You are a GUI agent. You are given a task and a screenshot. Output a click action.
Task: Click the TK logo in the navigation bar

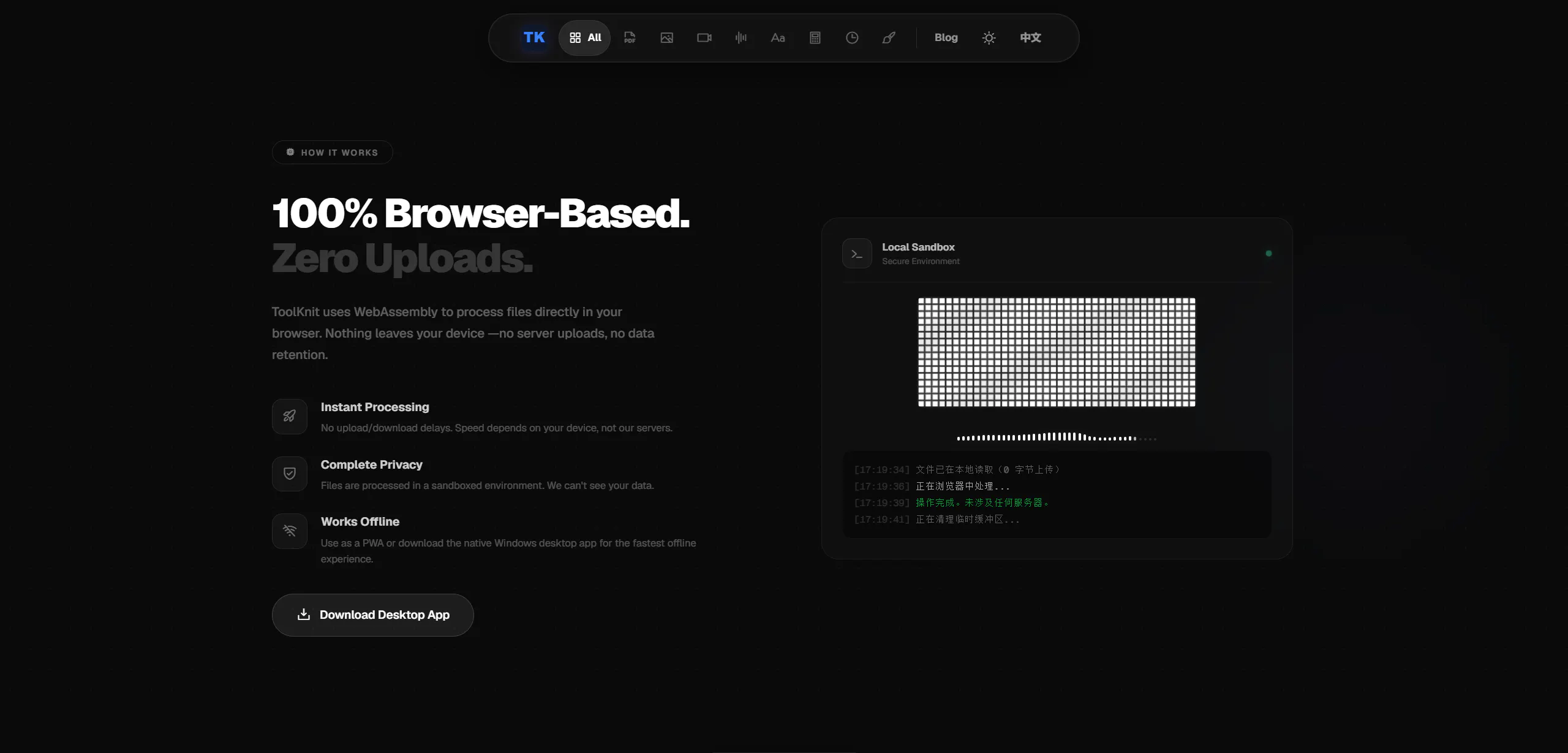[534, 37]
